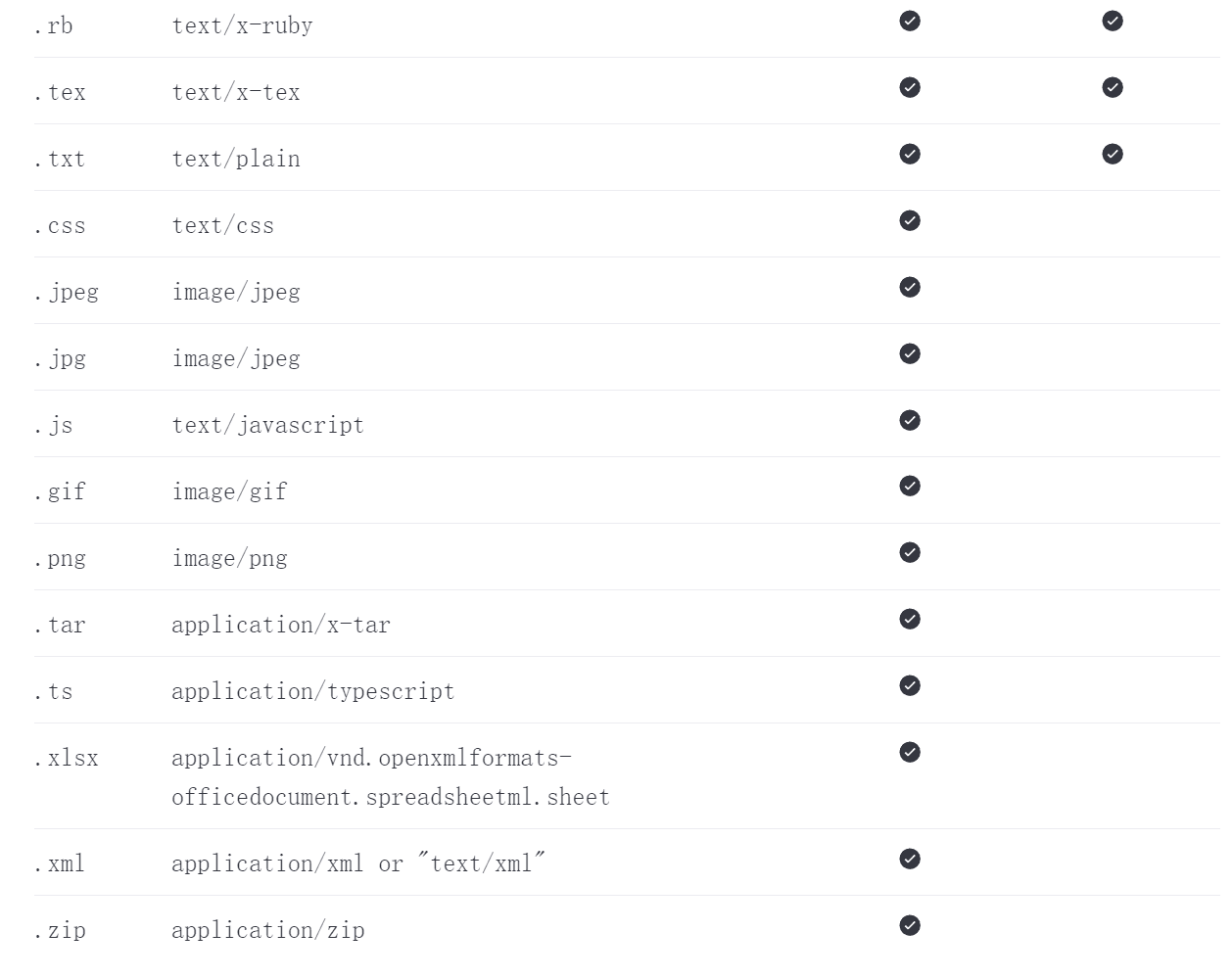Image resolution: width=1232 pixels, height=979 pixels.
Task: Select the text/x-ruby MIME type text
Action: (x=242, y=25)
